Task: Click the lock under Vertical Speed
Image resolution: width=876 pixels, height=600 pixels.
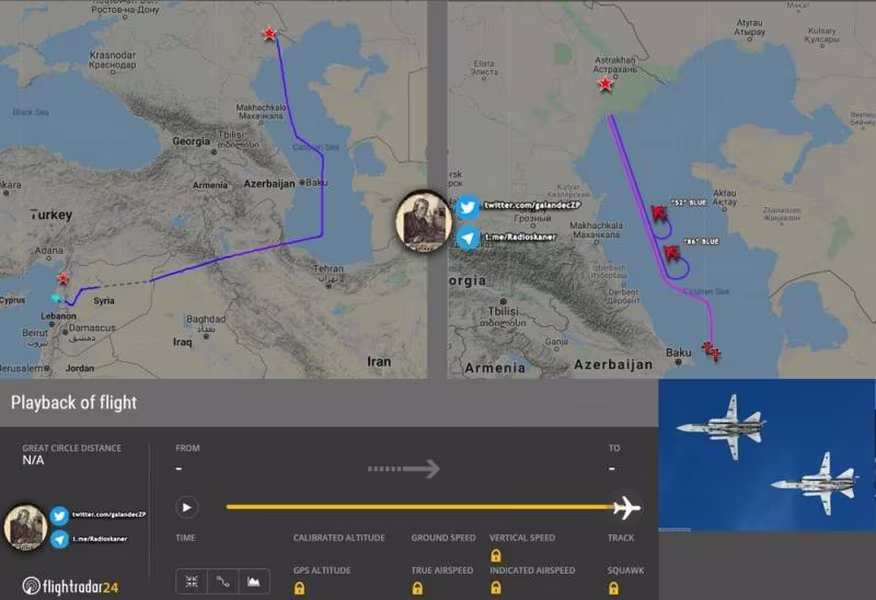Action: pyautogui.click(x=496, y=555)
